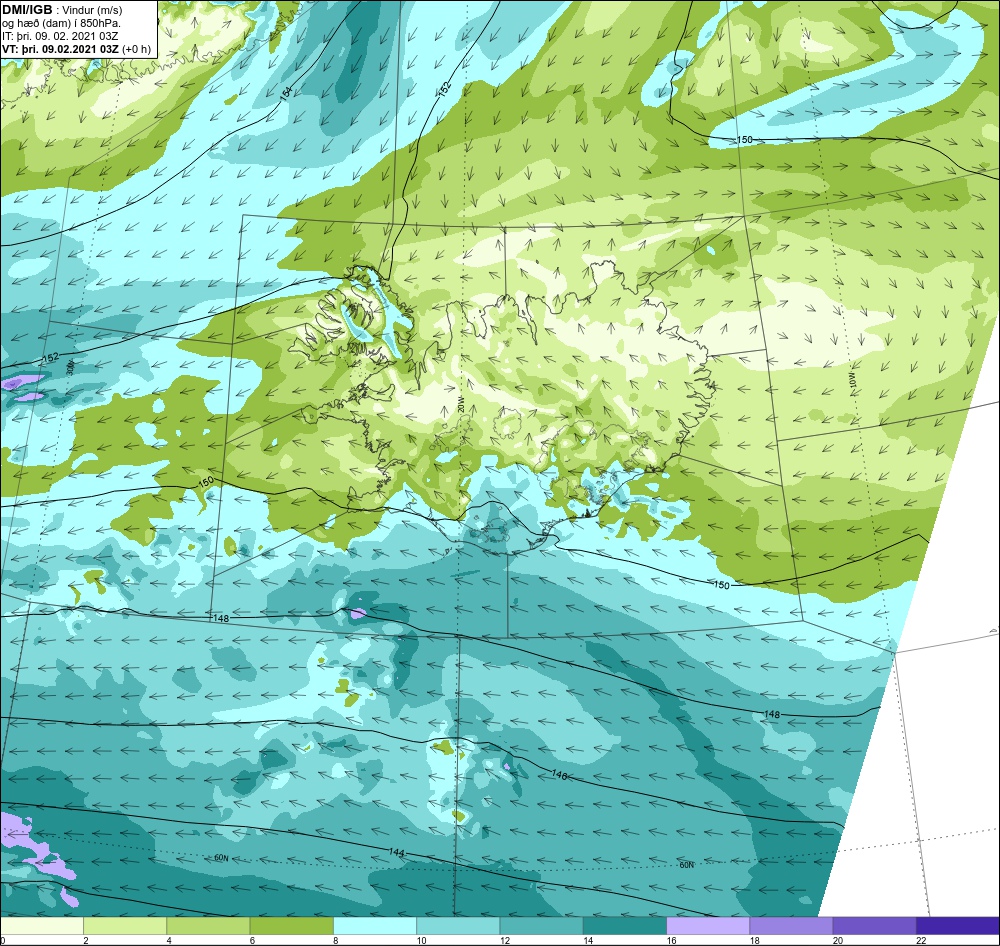Click the 'VT: þri. 09.02.2021 03Z (+0 h)' line
The image size is (1000, 946).
77,50
